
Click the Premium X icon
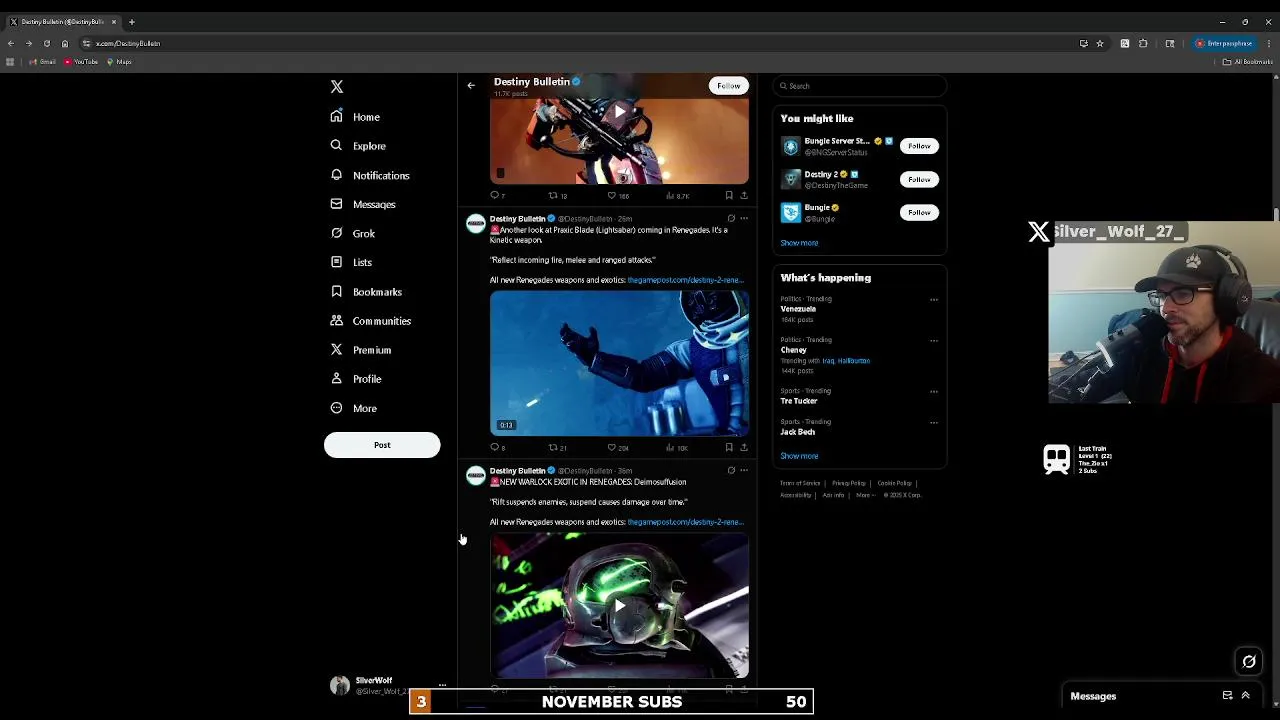point(336,349)
